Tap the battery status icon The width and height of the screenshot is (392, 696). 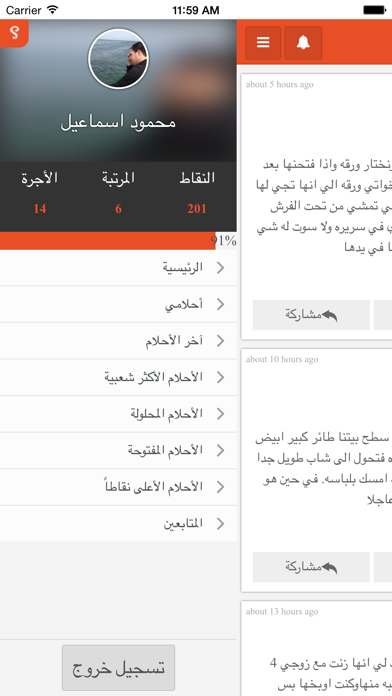(x=374, y=10)
